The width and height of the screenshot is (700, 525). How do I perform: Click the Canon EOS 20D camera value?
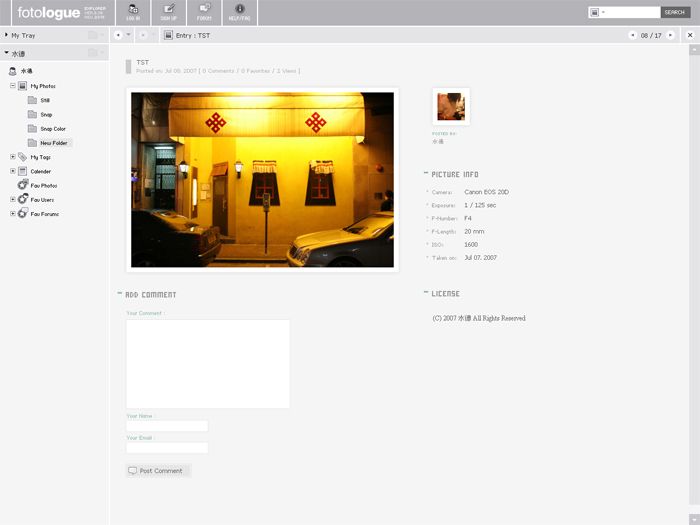pos(486,192)
